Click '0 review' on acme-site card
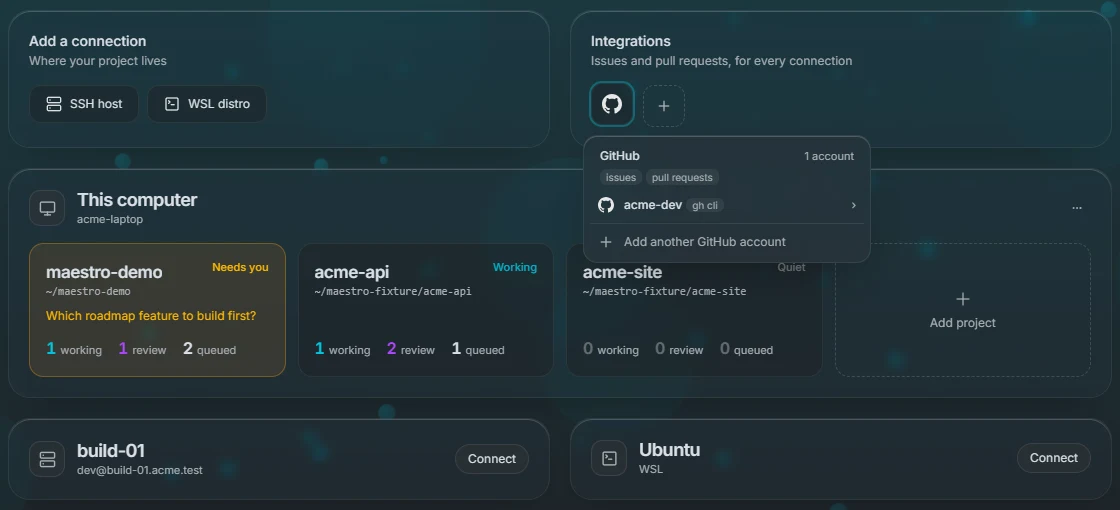The width and height of the screenshot is (1120, 510). tap(679, 349)
